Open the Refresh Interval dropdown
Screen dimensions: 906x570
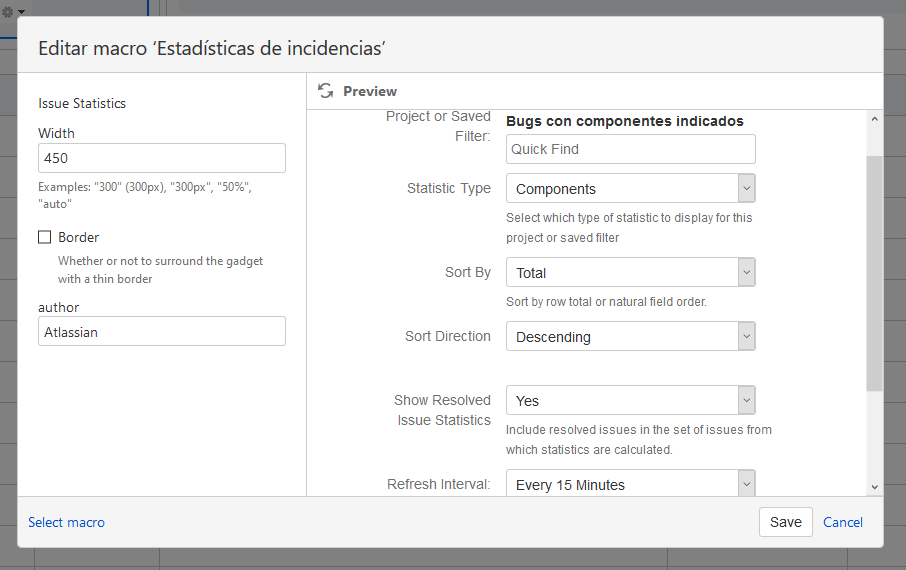[x=630, y=483]
